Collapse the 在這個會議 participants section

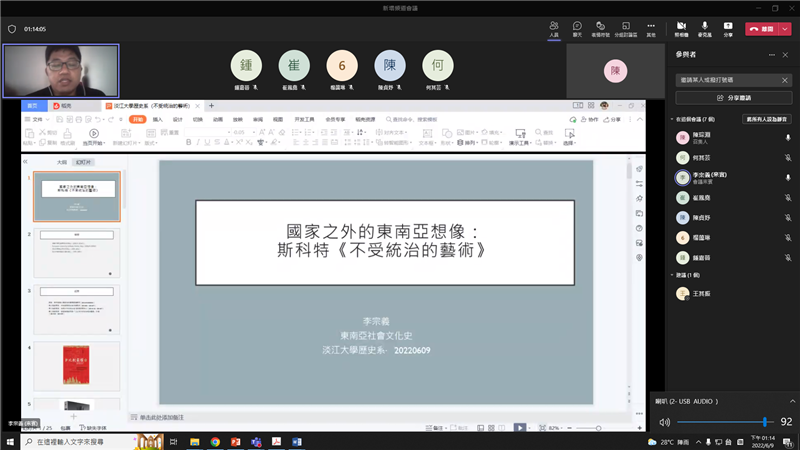pos(673,119)
